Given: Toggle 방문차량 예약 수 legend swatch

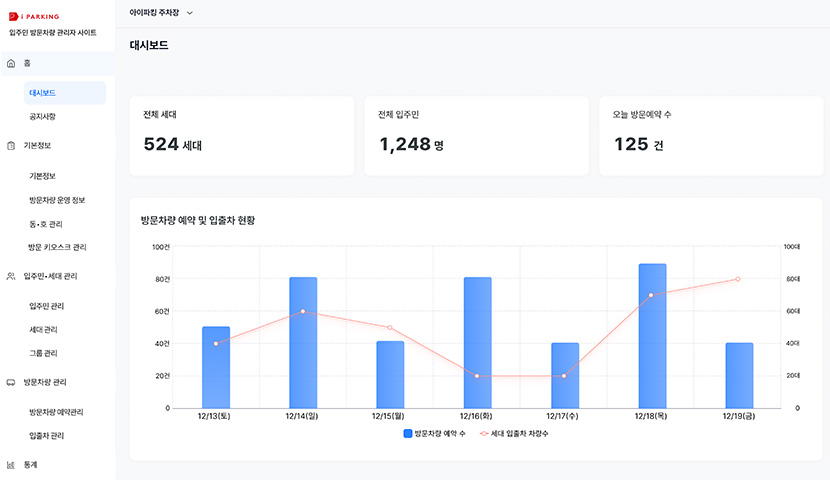Looking at the screenshot, I should pos(408,433).
